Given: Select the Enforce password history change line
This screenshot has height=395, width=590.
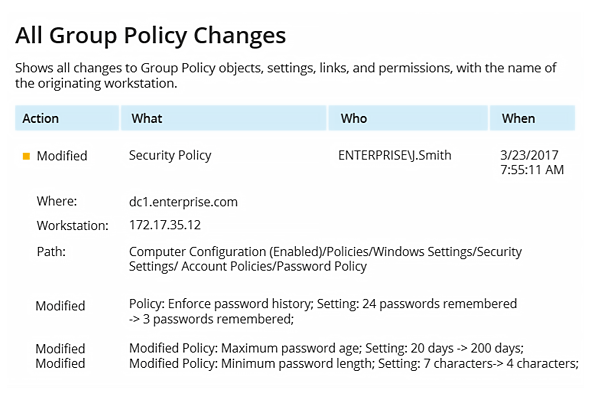Looking at the screenshot, I should point(323,311).
